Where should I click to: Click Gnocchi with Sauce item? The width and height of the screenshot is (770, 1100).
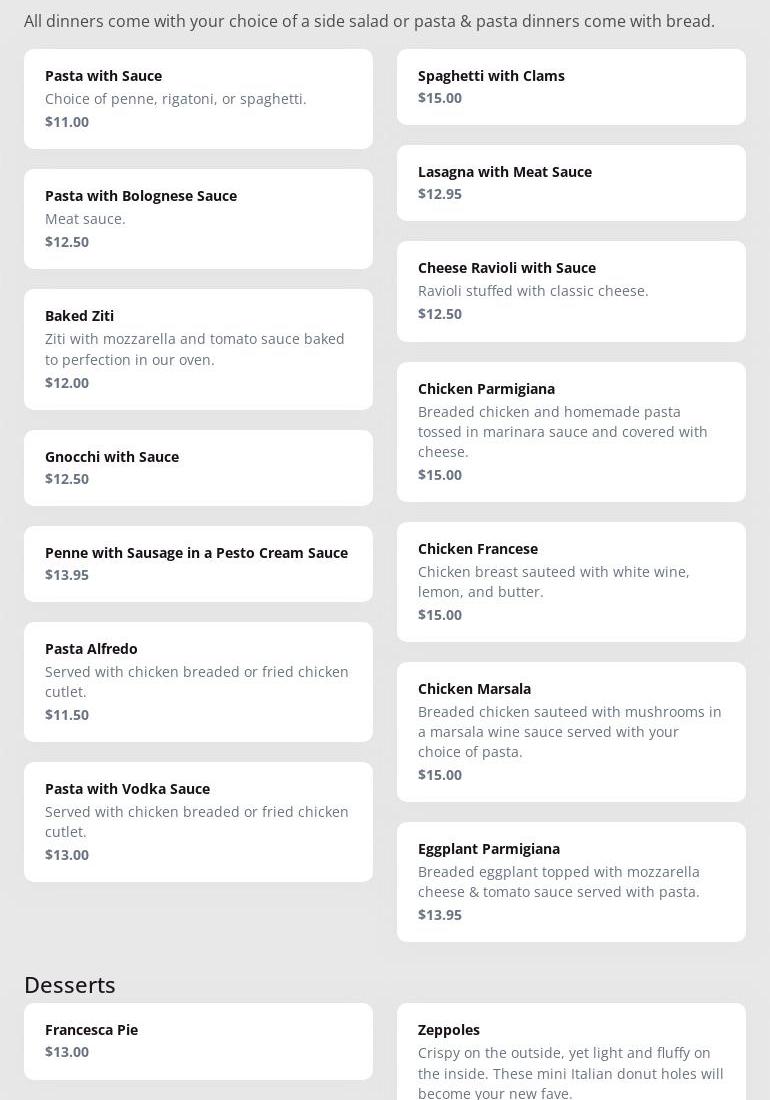tap(198, 467)
